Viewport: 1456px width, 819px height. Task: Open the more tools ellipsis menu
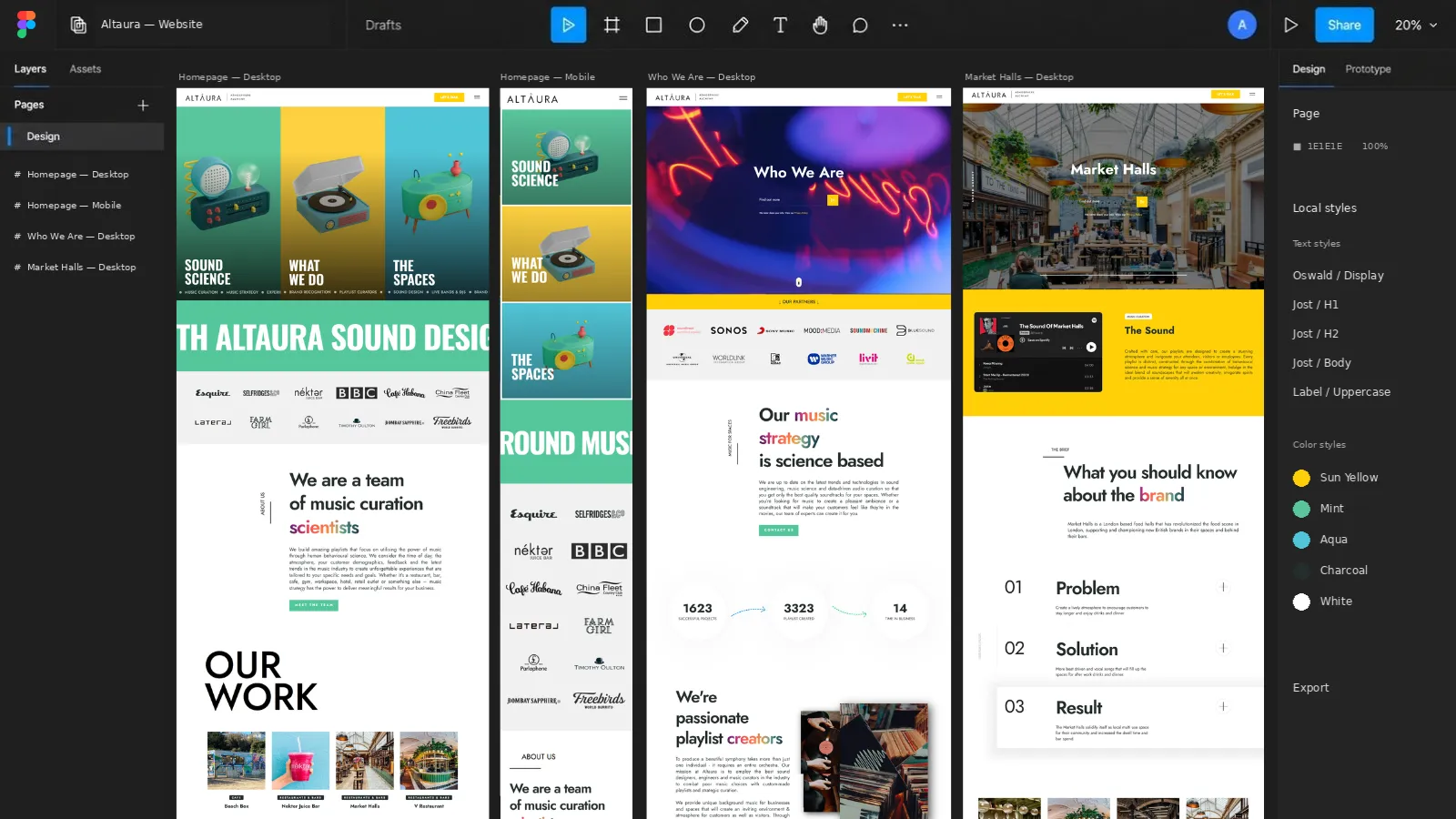(900, 25)
